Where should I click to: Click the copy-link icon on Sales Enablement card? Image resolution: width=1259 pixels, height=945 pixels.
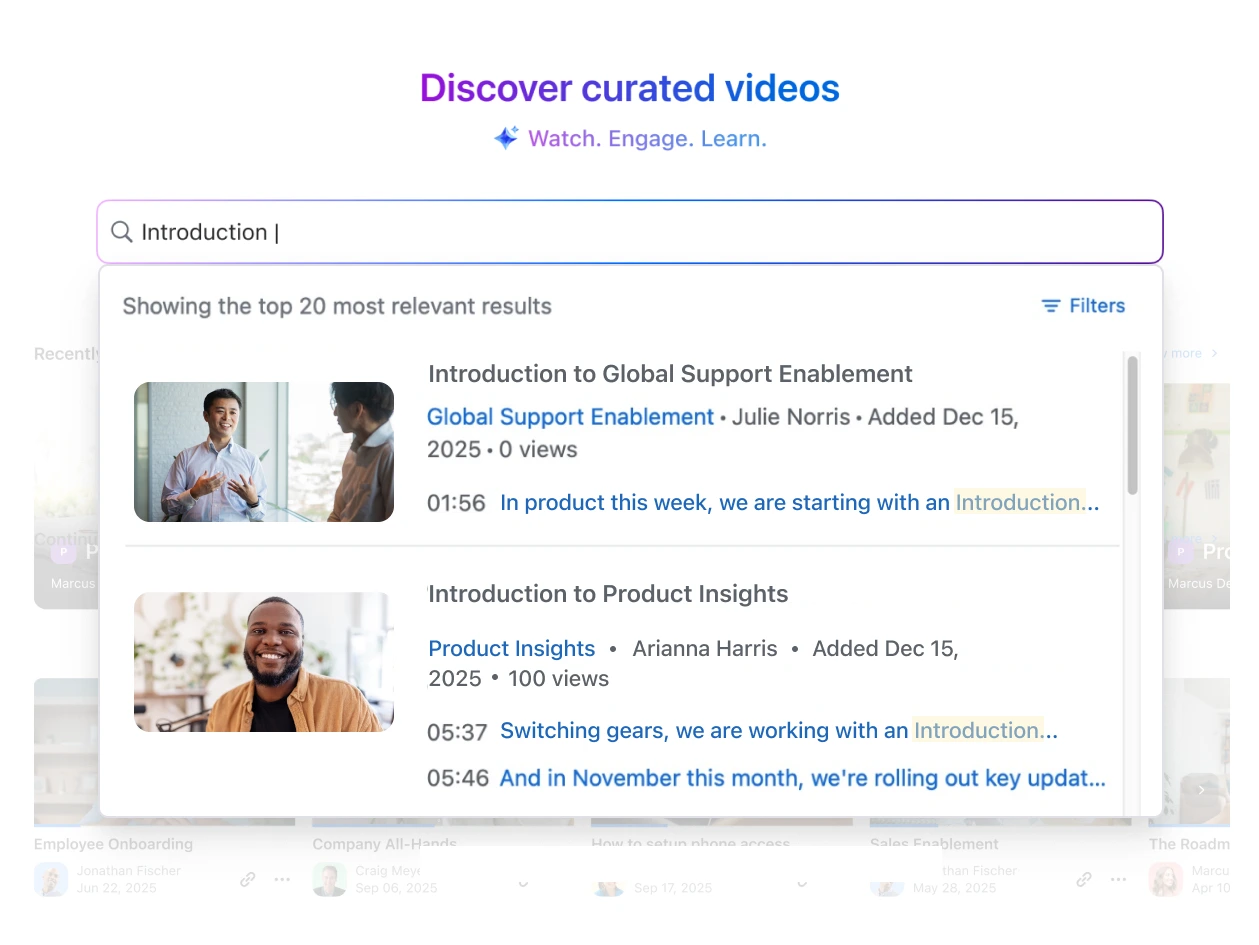[x=1083, y=879]
